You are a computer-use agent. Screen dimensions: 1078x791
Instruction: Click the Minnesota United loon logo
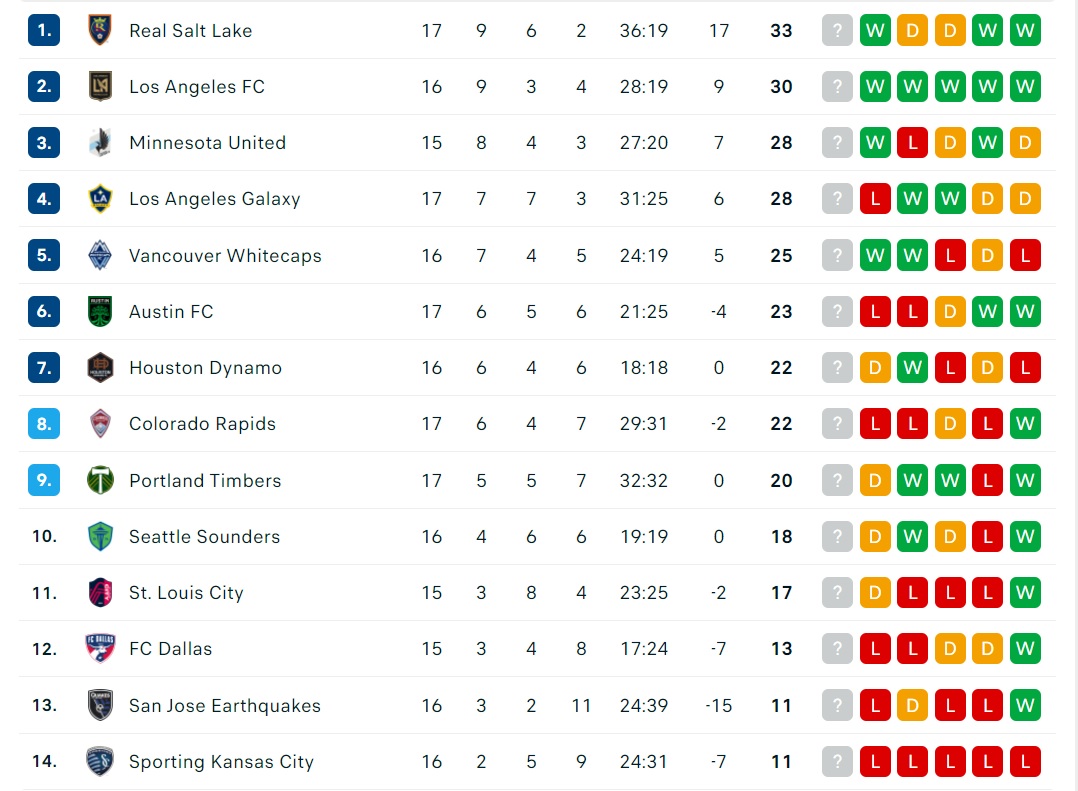pyautogui.click(x=100, y=142)
